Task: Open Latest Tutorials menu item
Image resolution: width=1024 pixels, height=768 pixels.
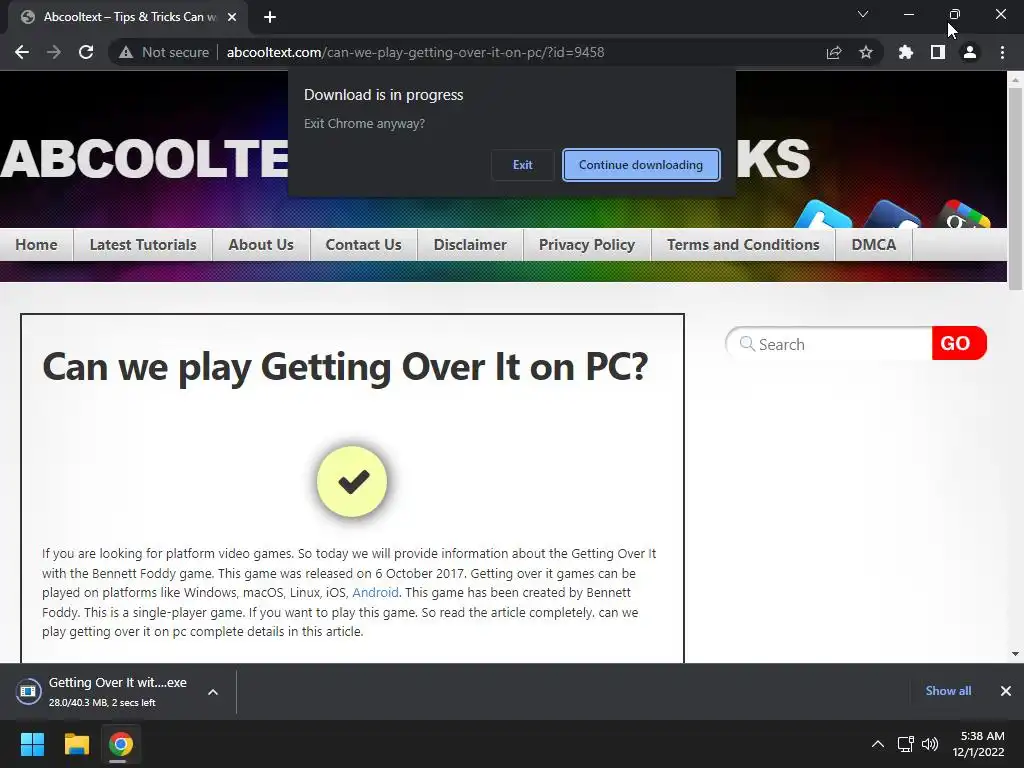Action: pos(143,245)
